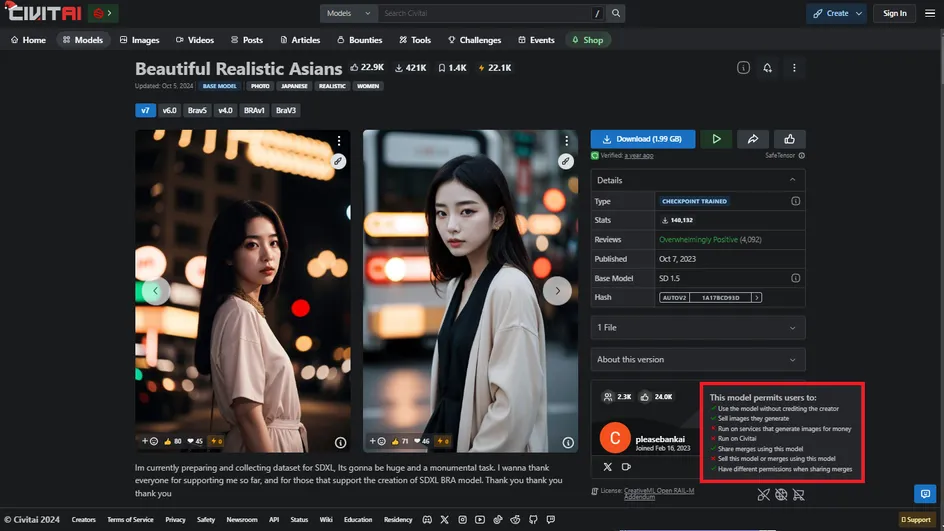The height and width of the screenshot is (531, 944).
Task: Open the Bounties navigation tab
Action: click(359, 40)
